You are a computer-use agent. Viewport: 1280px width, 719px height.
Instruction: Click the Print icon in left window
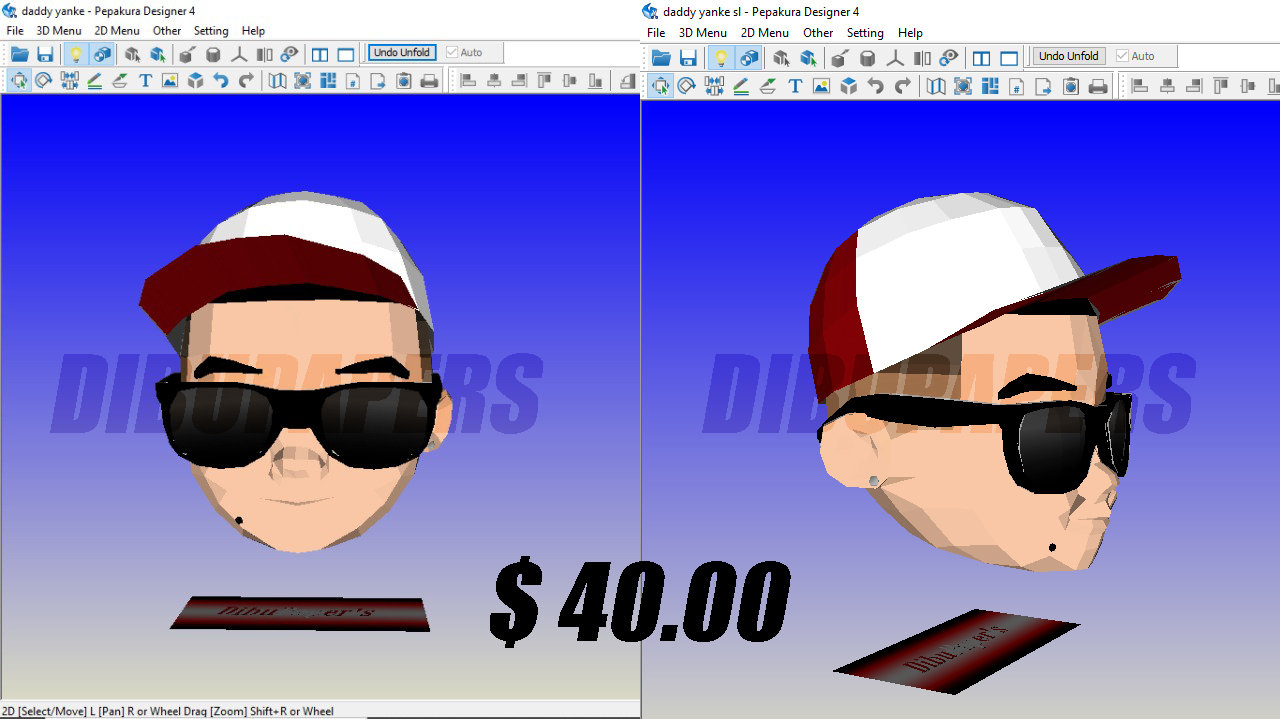(x=430, y=81)
